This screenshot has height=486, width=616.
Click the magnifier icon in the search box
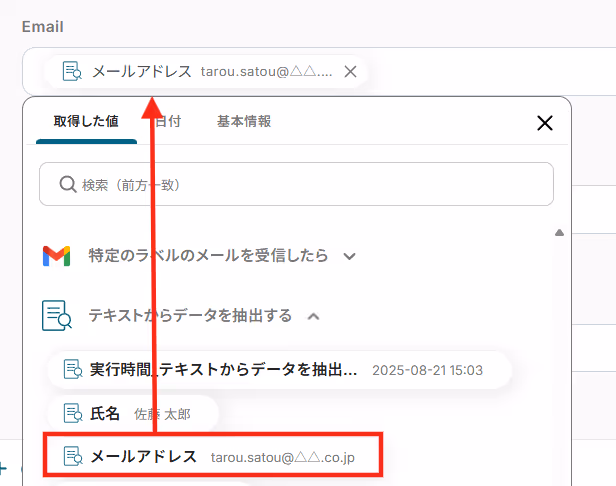coord(68,184)
